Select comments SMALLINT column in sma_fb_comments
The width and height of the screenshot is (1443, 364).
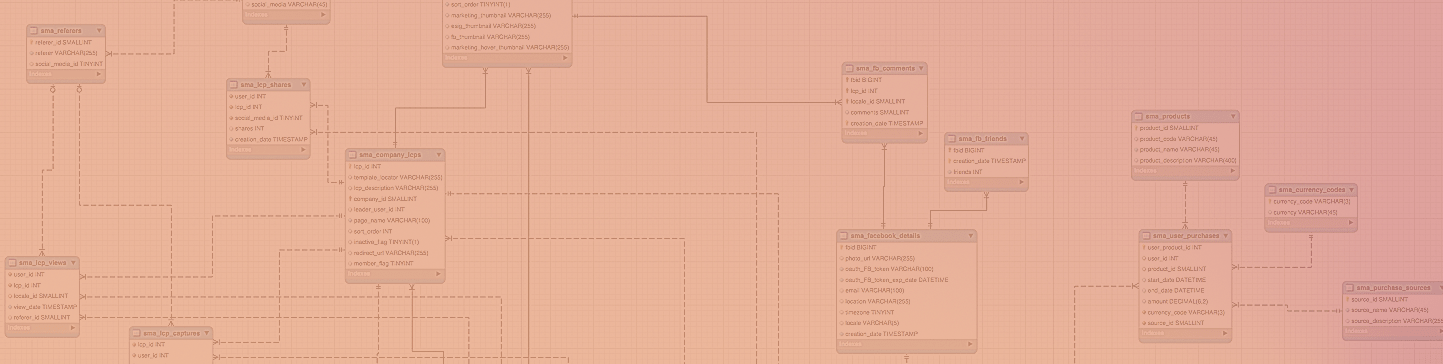884,112
